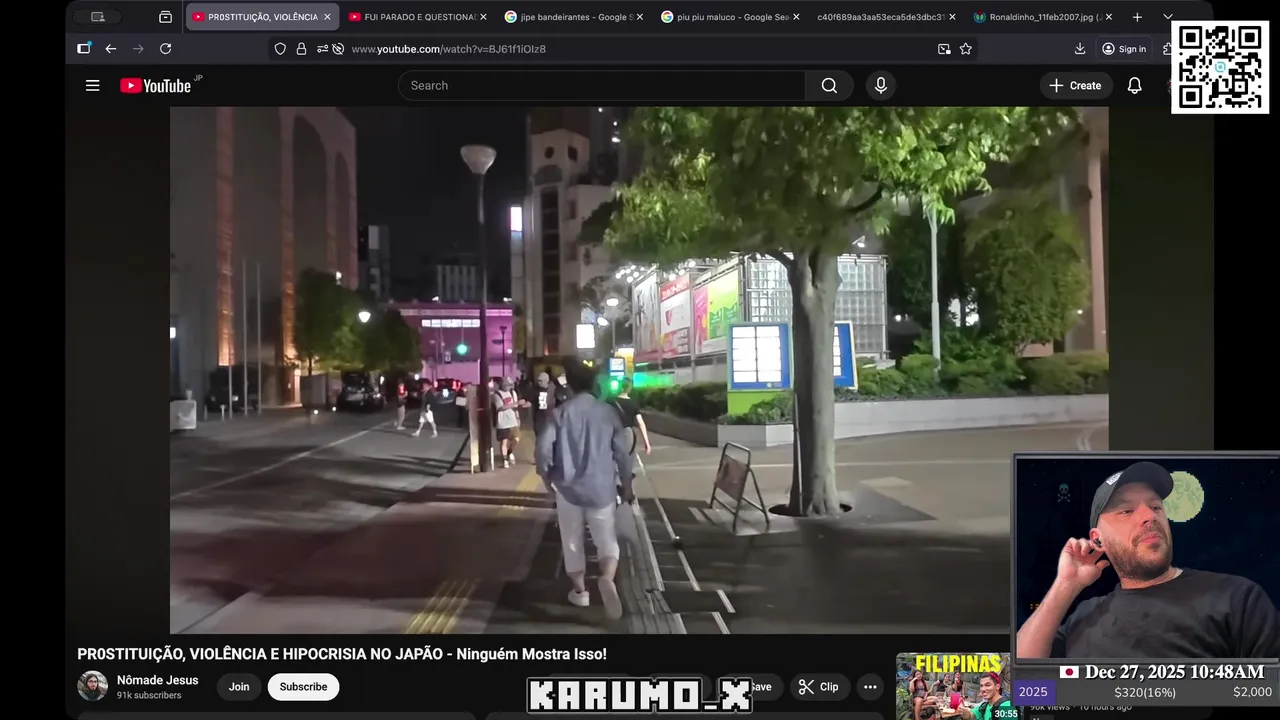
Task: Open the YouTube hamburger guide menu
Action: click(93, 85)
